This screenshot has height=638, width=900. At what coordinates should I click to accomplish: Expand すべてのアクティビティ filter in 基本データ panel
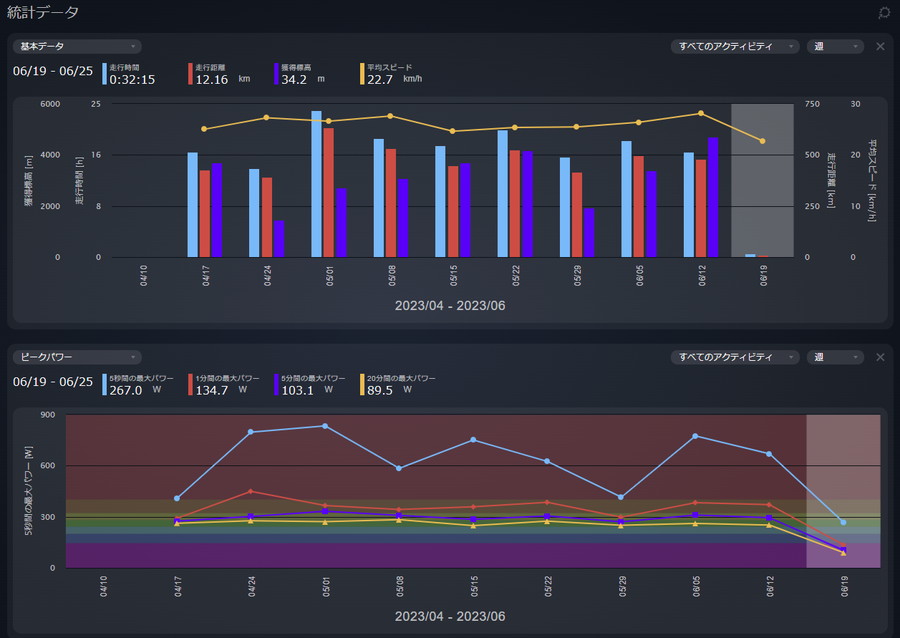click(x=736, y=46)
